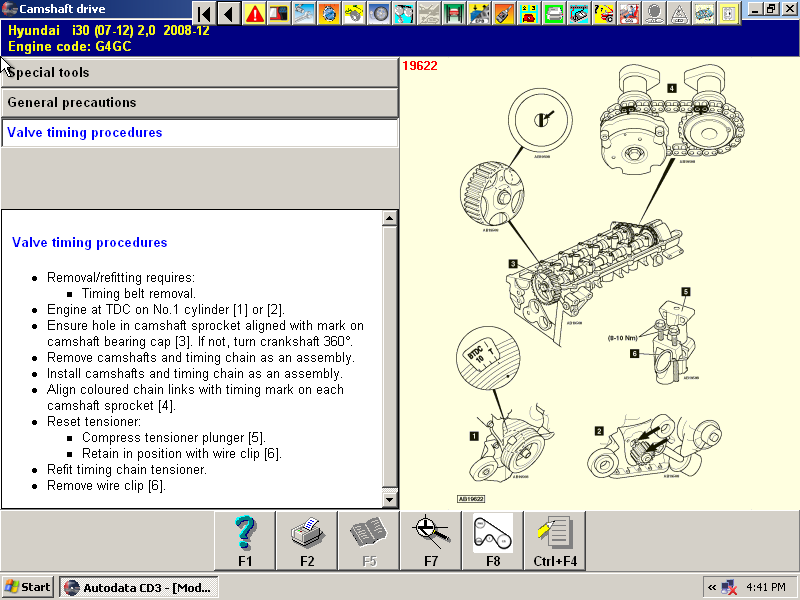Select the Autodata CD3 taskbar button
800x600 pixels.
pyautogui.click(x=138, y=587)
